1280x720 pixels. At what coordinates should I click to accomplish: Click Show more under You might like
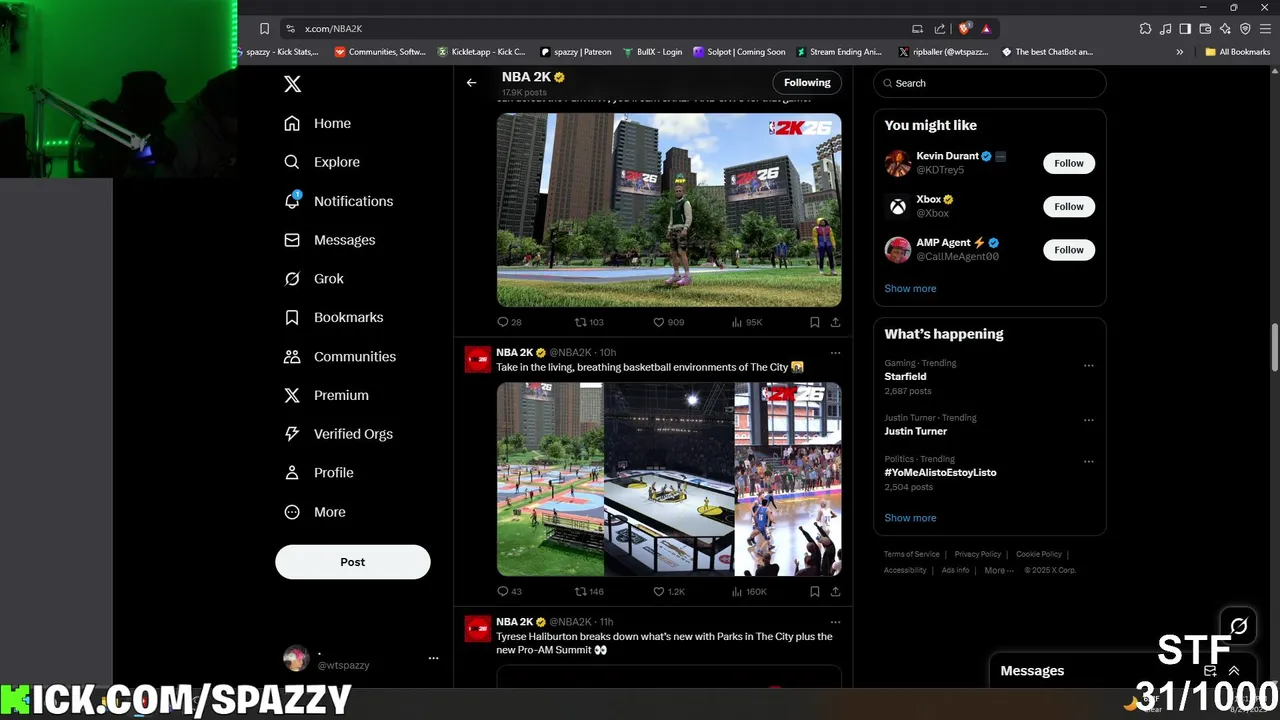(x=910, y=288)
